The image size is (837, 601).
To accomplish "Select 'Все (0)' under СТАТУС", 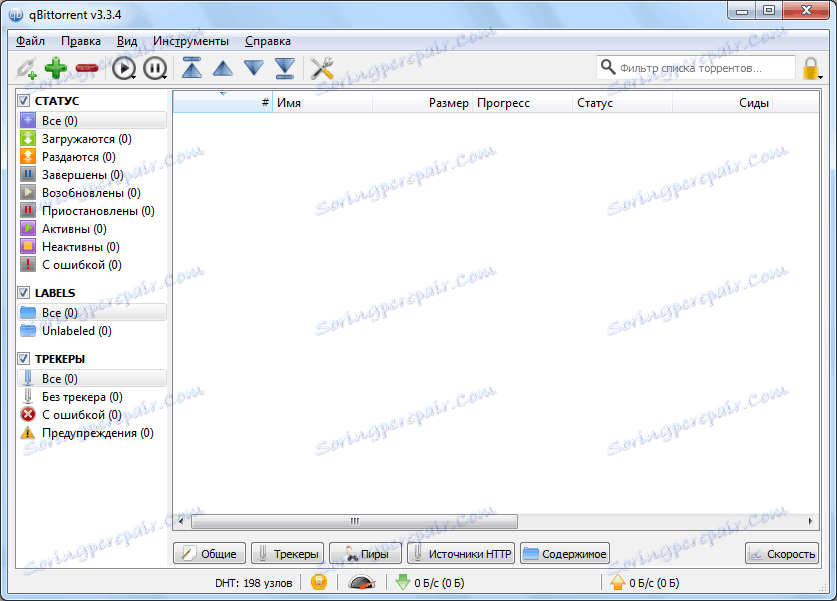I will pyautogui.click(x=92, y=121).
